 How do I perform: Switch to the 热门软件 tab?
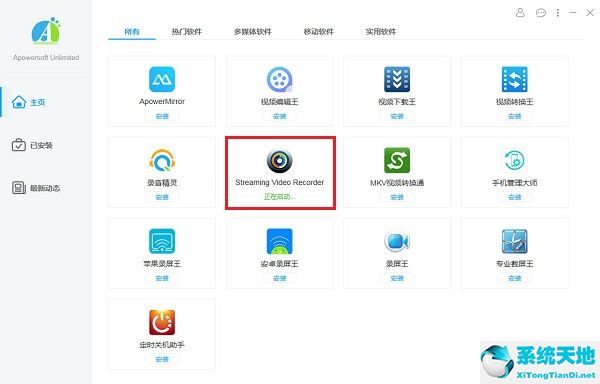pyautogui.click(x=186, y=31)
